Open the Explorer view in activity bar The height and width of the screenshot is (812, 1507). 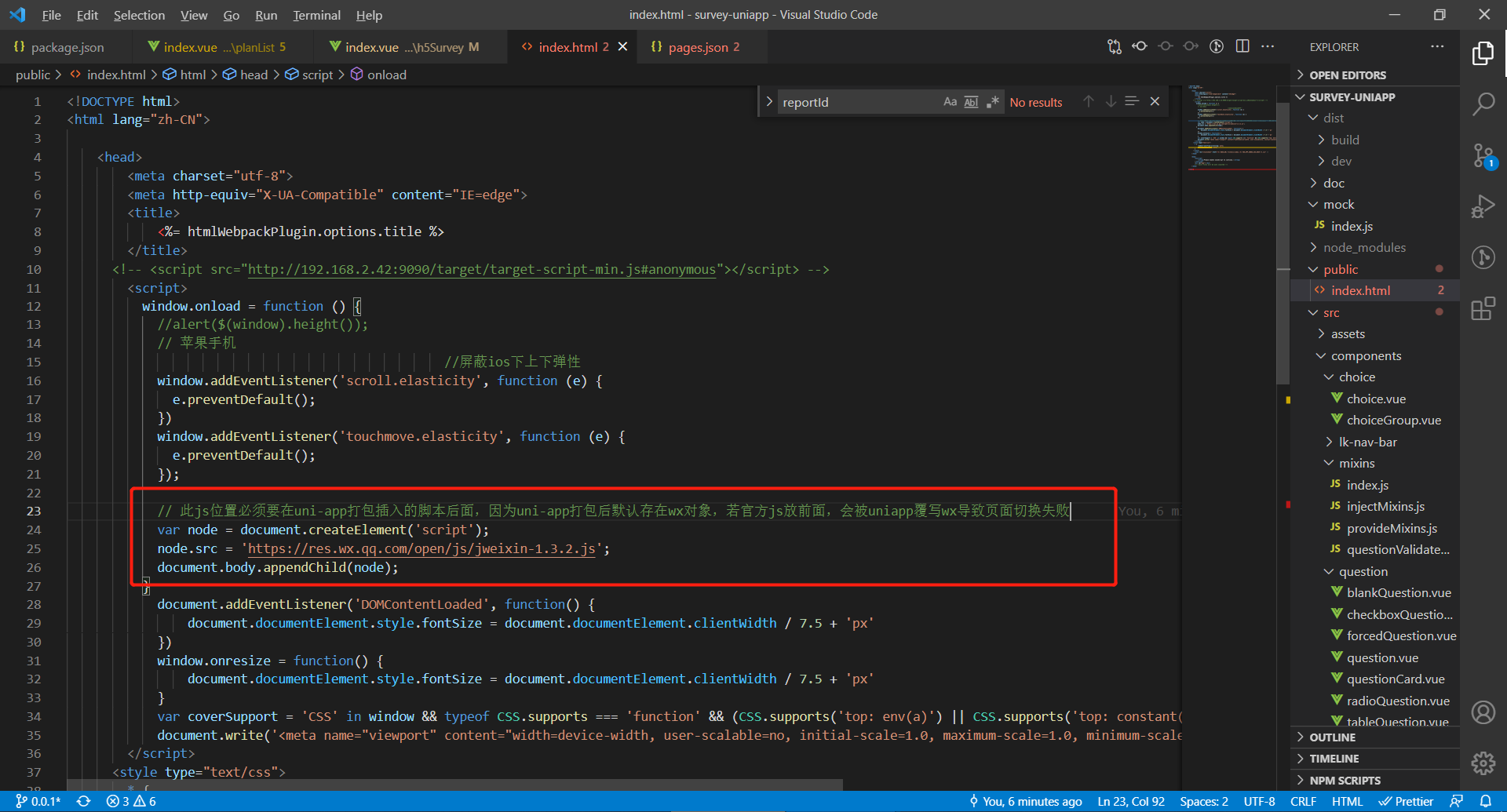1483,53
